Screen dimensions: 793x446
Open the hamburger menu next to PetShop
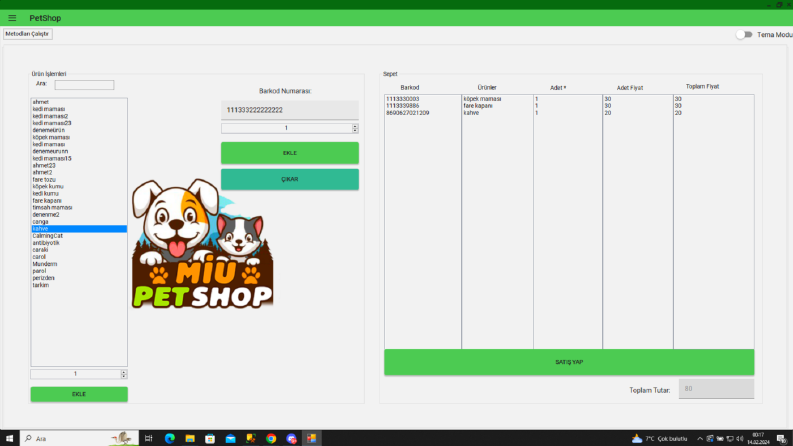tap(12, 18)
